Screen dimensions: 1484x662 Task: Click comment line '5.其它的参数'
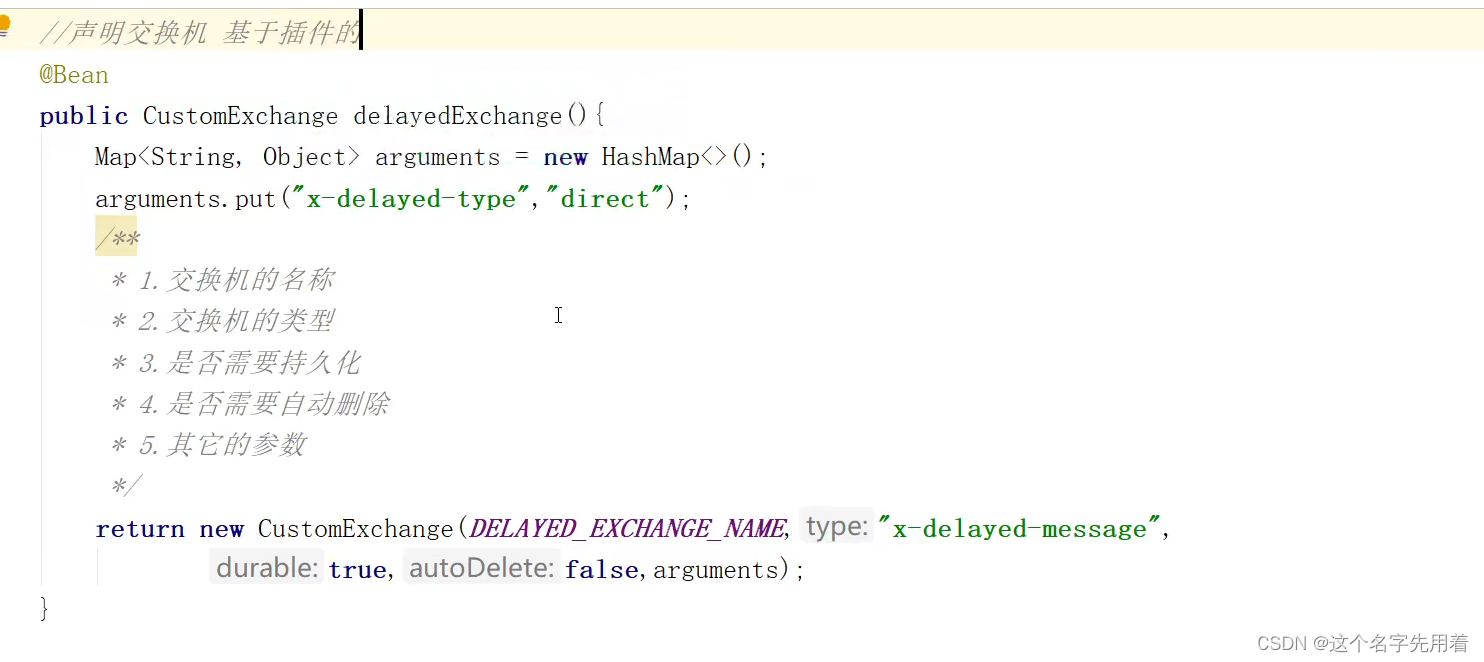(222, 445)
